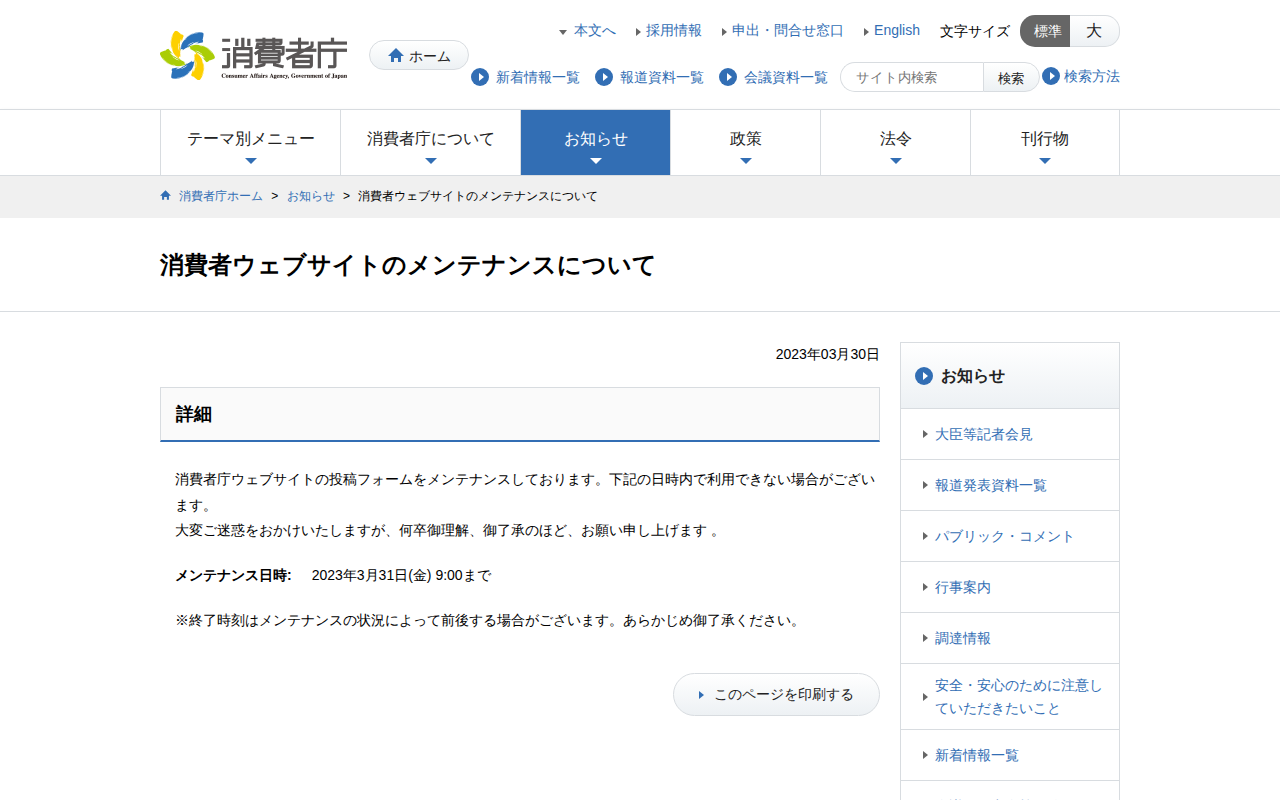1280x800 pixels.
Task: Open the 消費者庁について navigation tab
Action: (431, 142)
